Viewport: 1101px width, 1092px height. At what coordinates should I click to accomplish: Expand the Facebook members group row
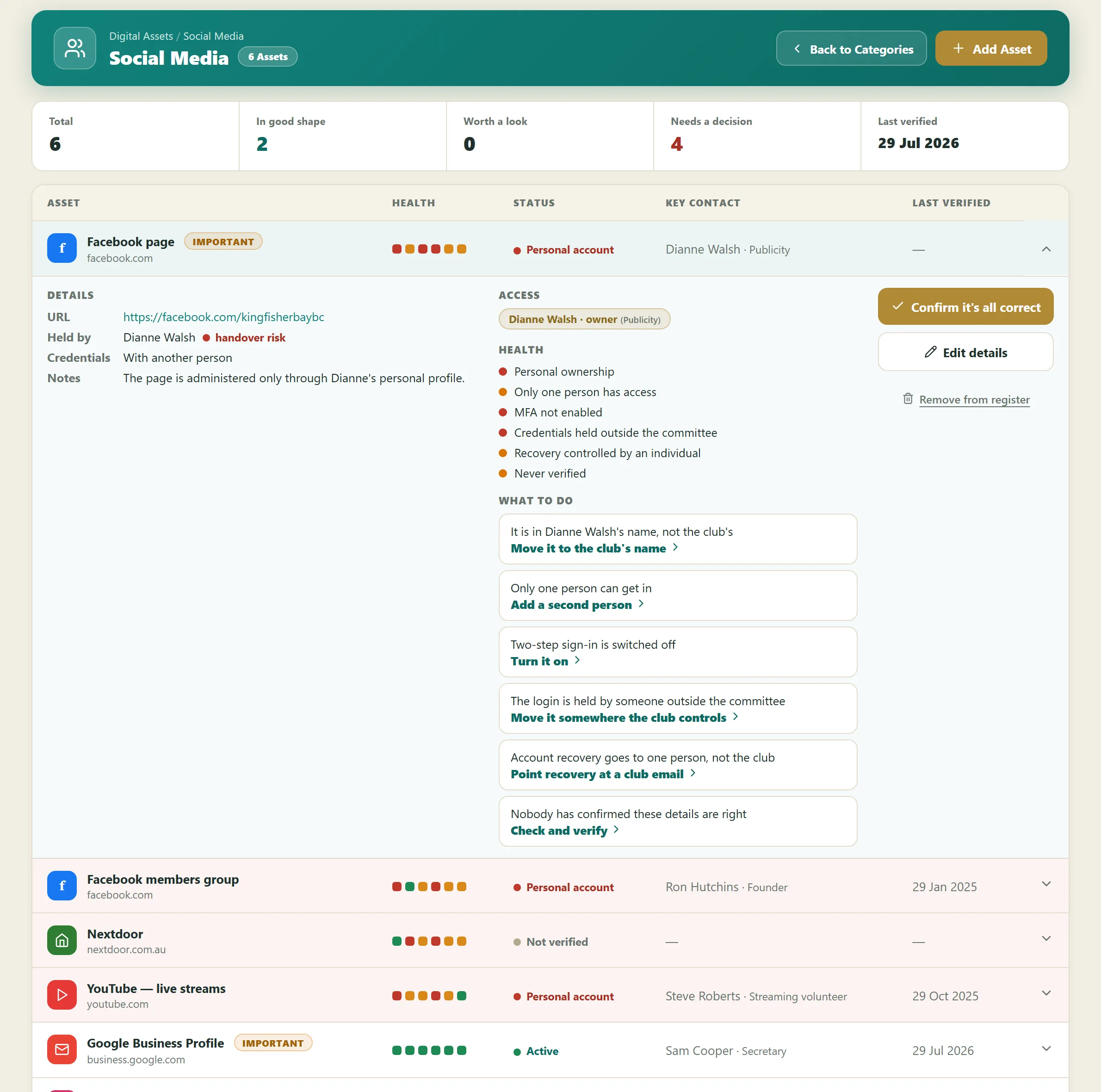[x=1046, y=884]
